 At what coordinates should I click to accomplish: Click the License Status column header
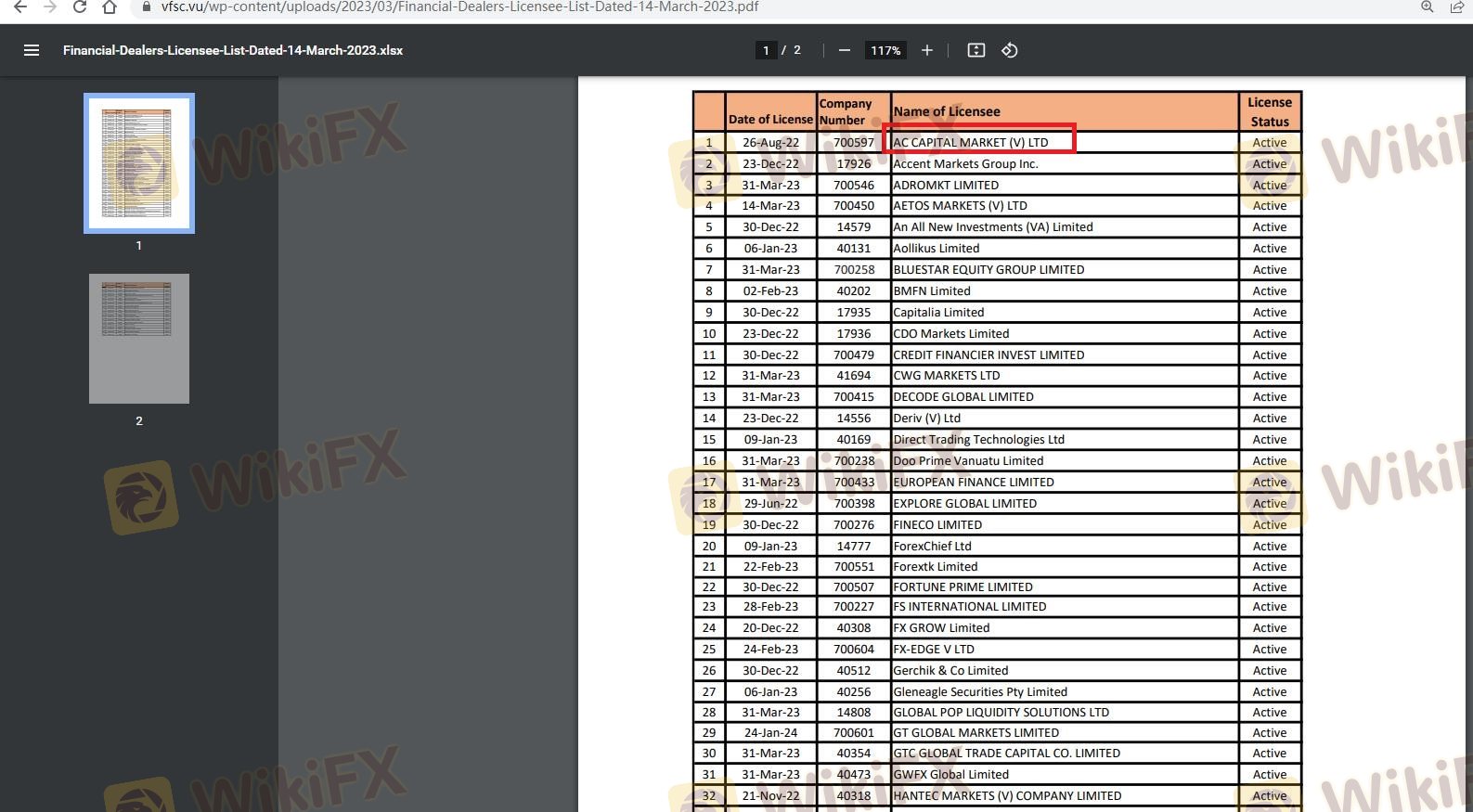click(x=1269, y=111)
